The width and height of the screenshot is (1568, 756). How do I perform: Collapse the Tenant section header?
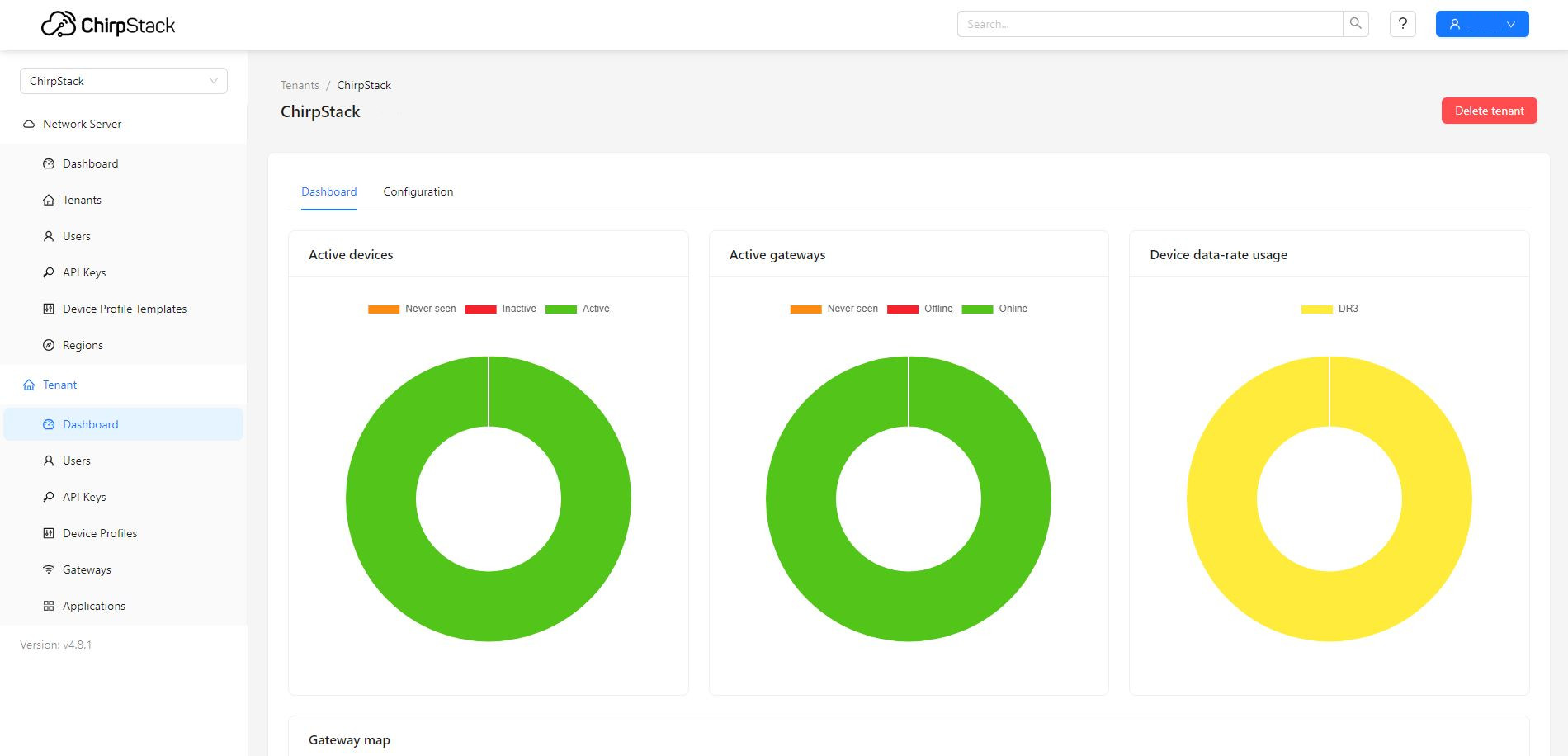(124, 385)
